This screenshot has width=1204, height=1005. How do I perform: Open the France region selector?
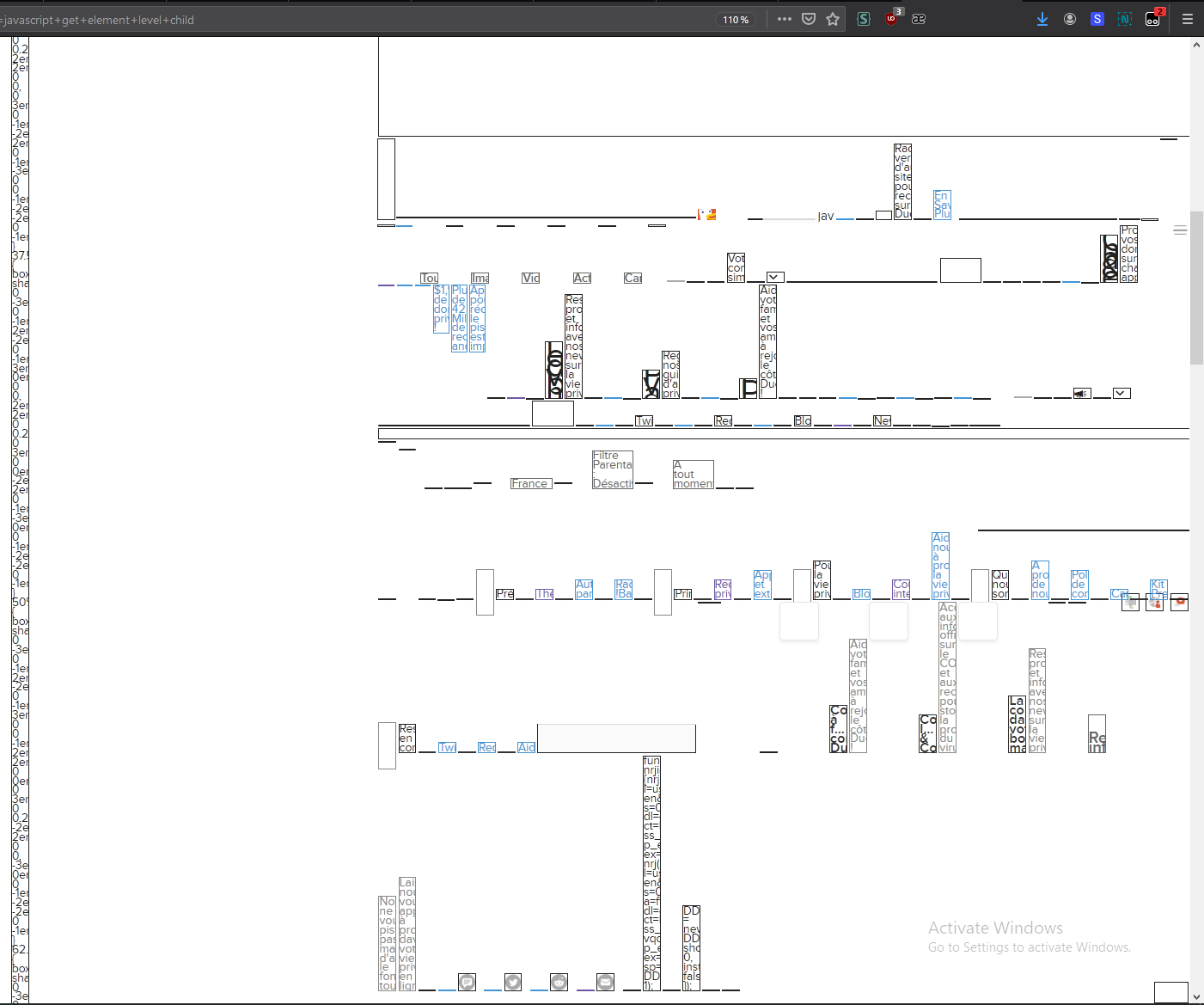point(530,484)
